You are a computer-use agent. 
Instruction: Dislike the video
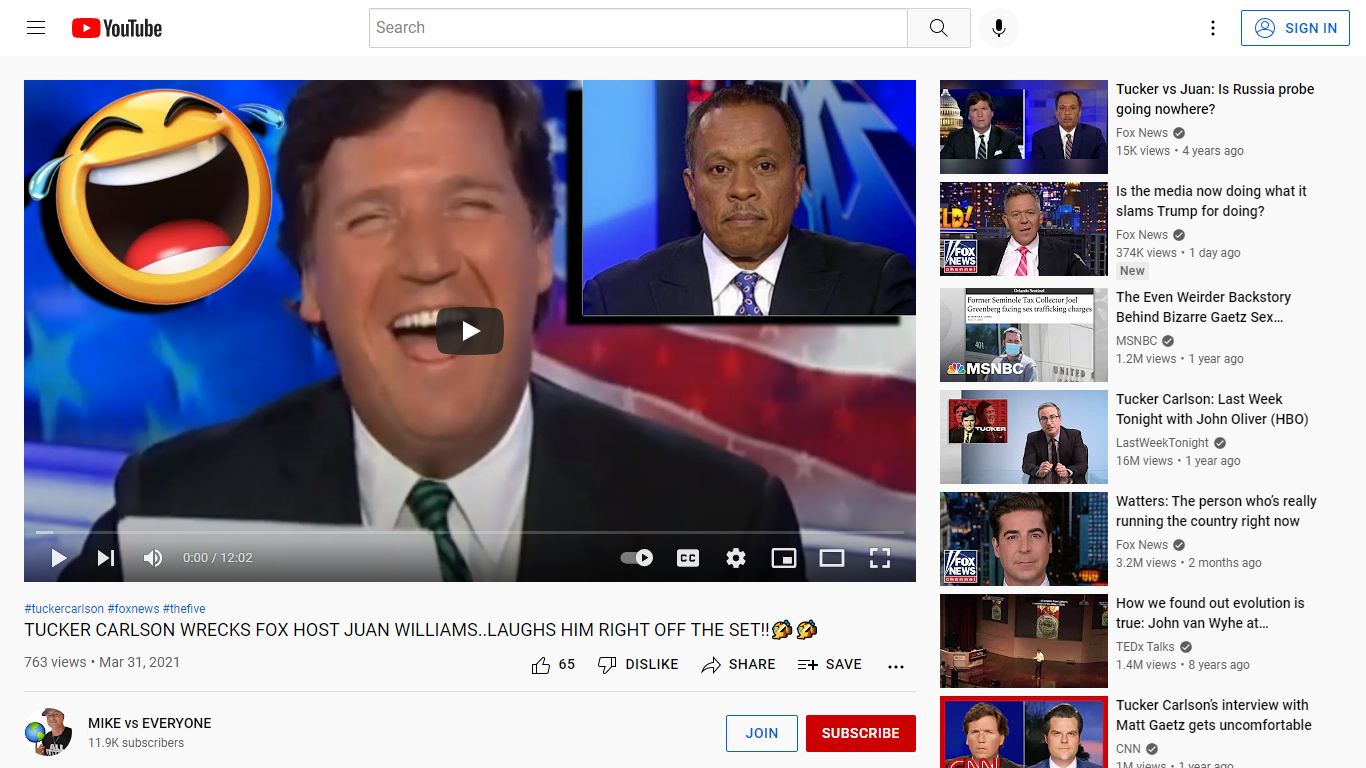click(x=638, y=665)
